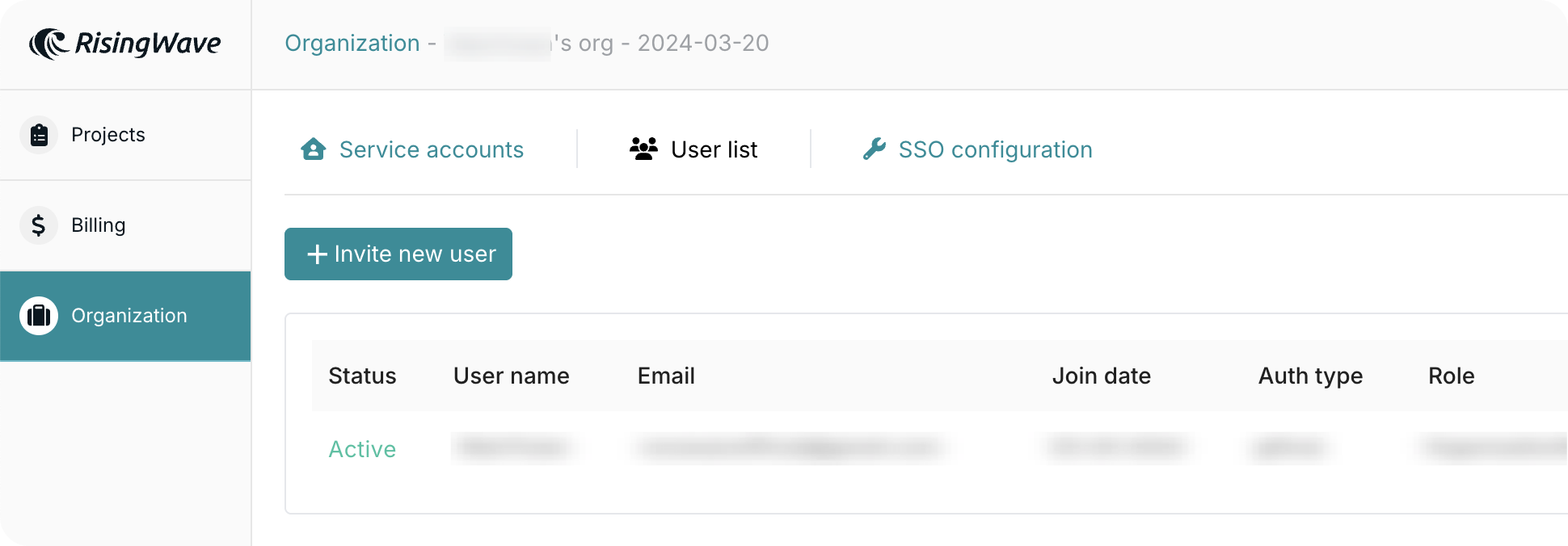This screenshot has height=546, width=1568.
Task: Click the Join date column header
Action: pos(1101,376)
